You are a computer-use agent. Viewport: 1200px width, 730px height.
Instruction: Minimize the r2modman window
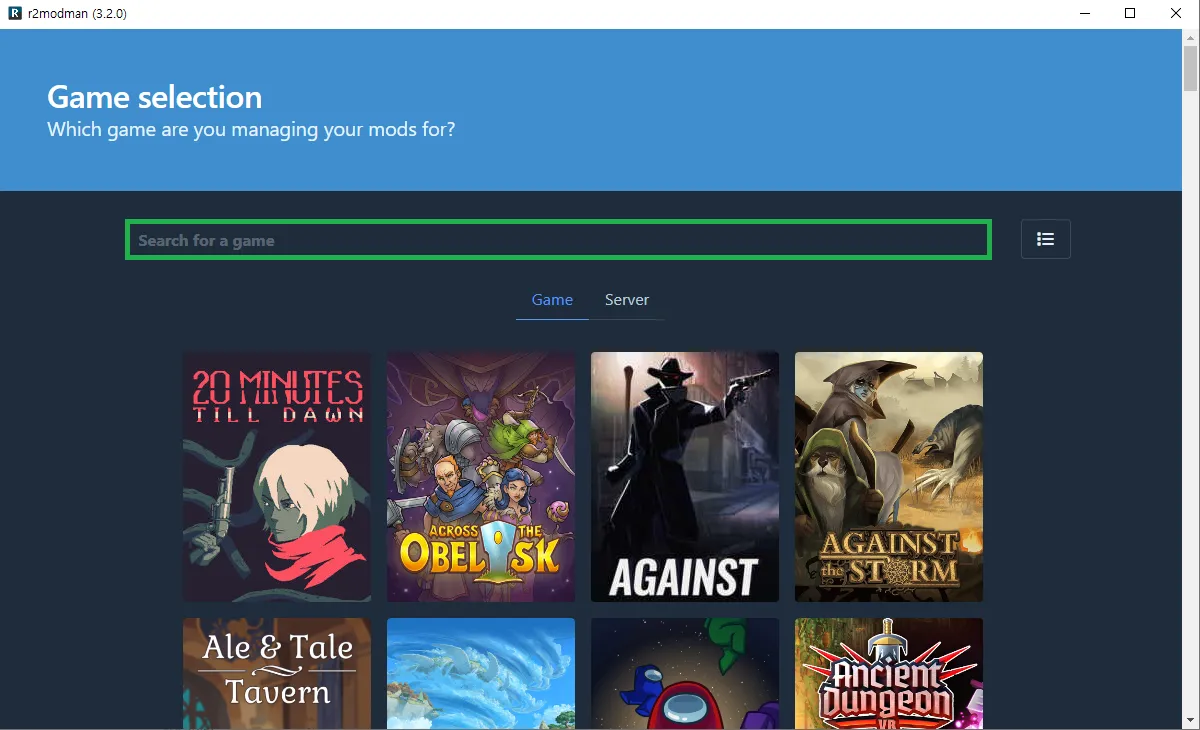1085,14
